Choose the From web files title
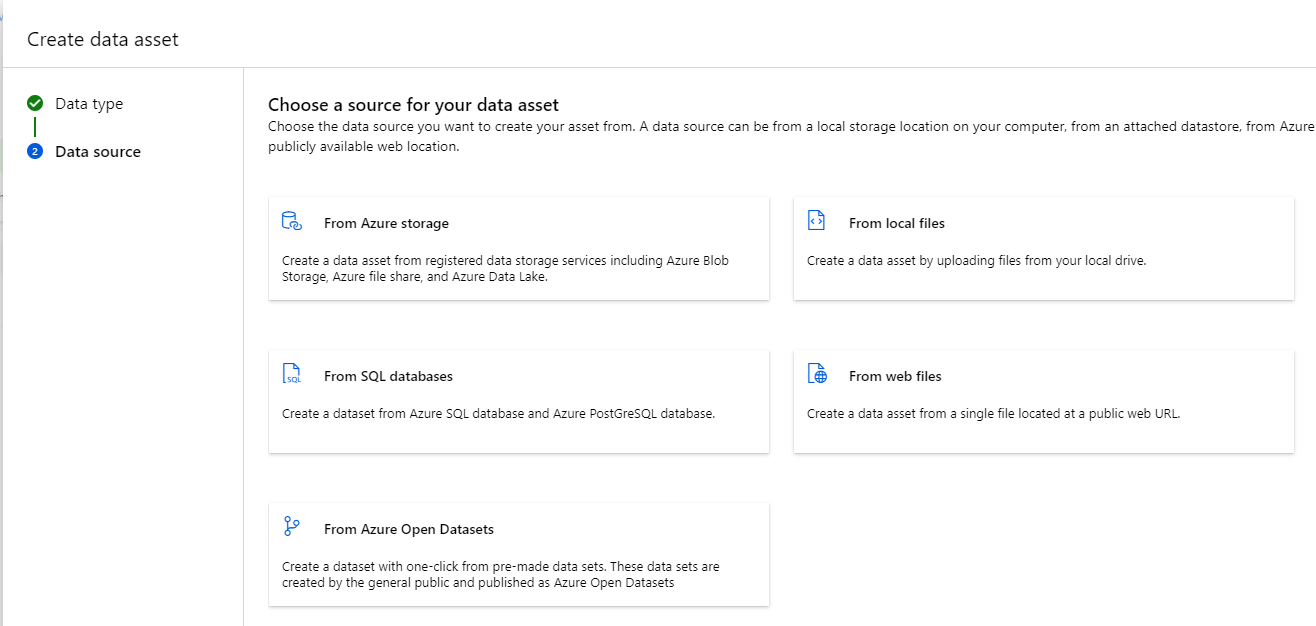 point(895,376)
